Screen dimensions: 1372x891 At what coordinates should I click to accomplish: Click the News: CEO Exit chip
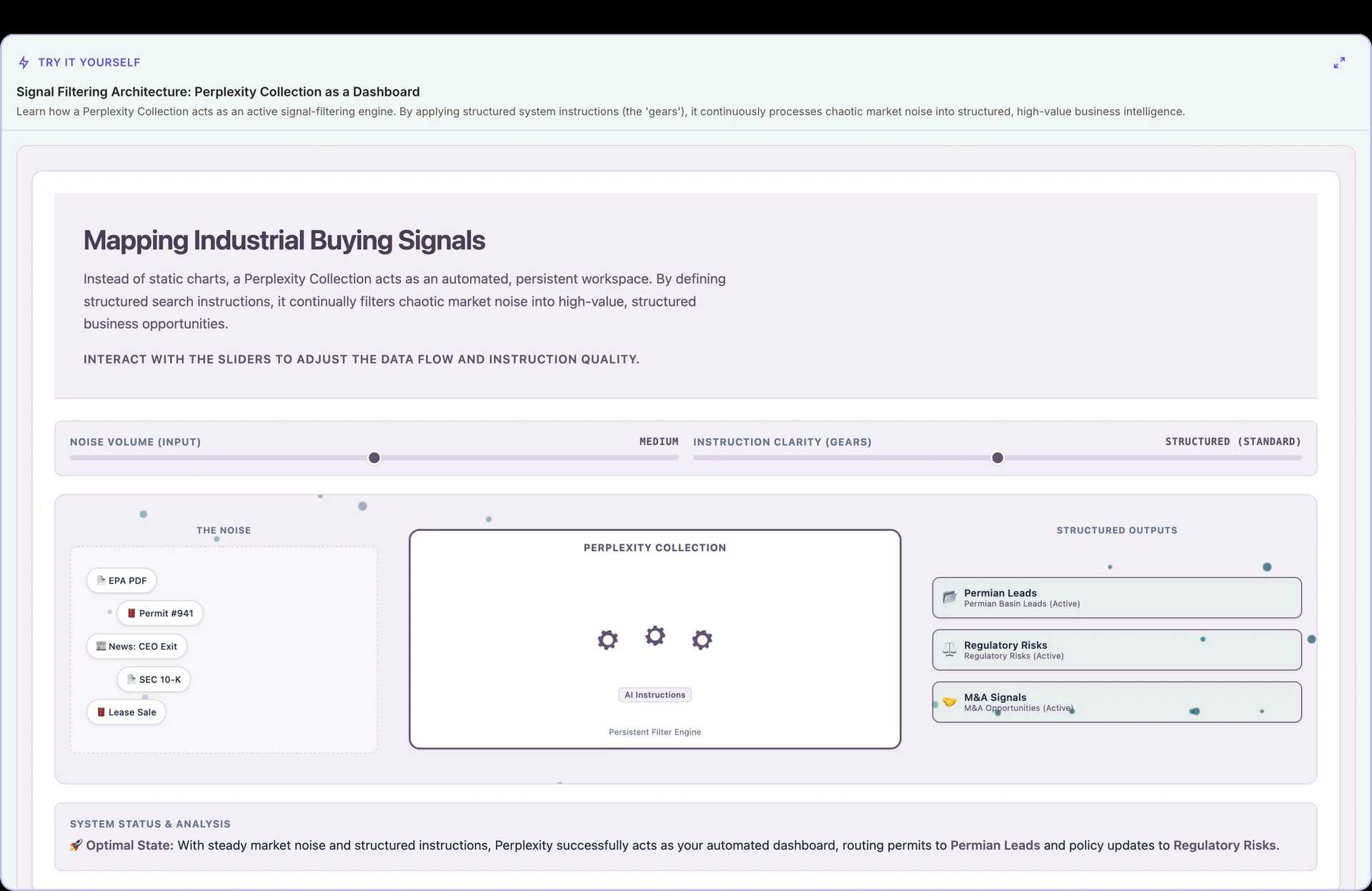136,646
